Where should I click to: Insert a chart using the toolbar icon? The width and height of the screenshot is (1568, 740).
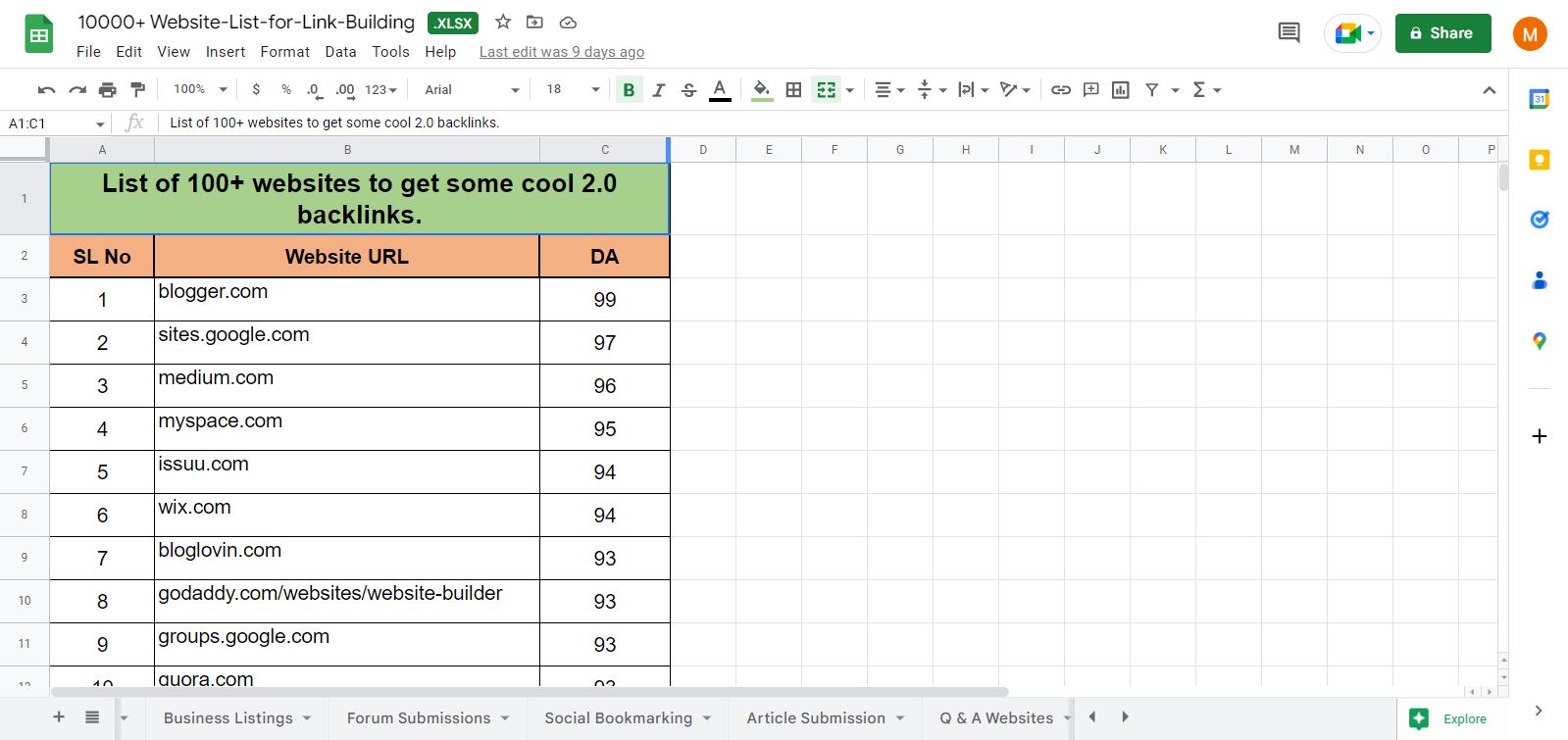tap(1121, 90)
